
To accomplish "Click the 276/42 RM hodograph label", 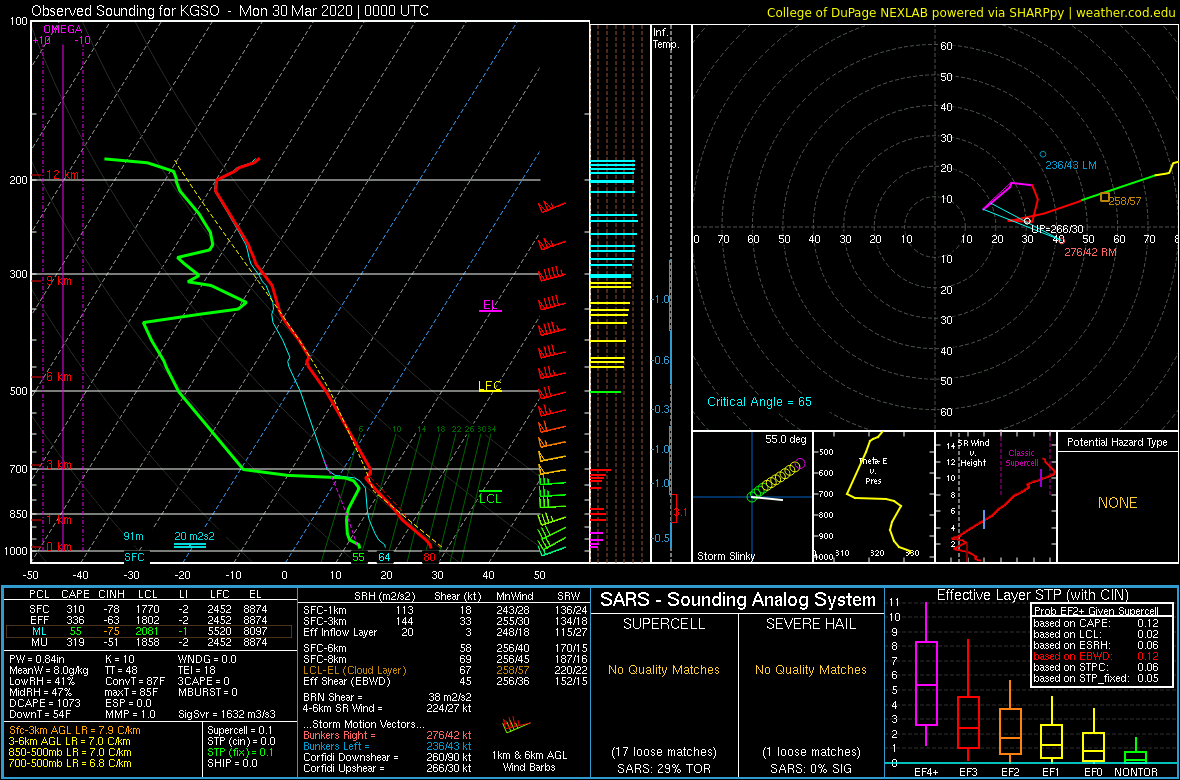I will click(x=1090, y=252).
